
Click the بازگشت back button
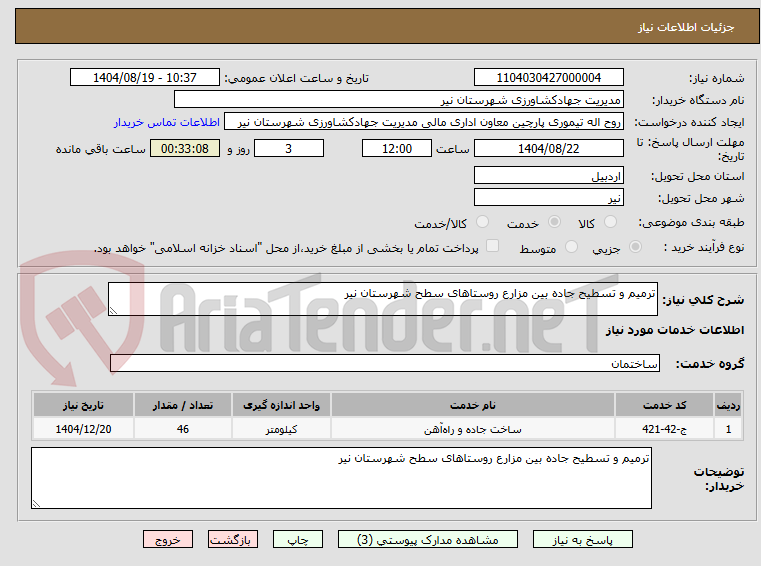[232, 539]
